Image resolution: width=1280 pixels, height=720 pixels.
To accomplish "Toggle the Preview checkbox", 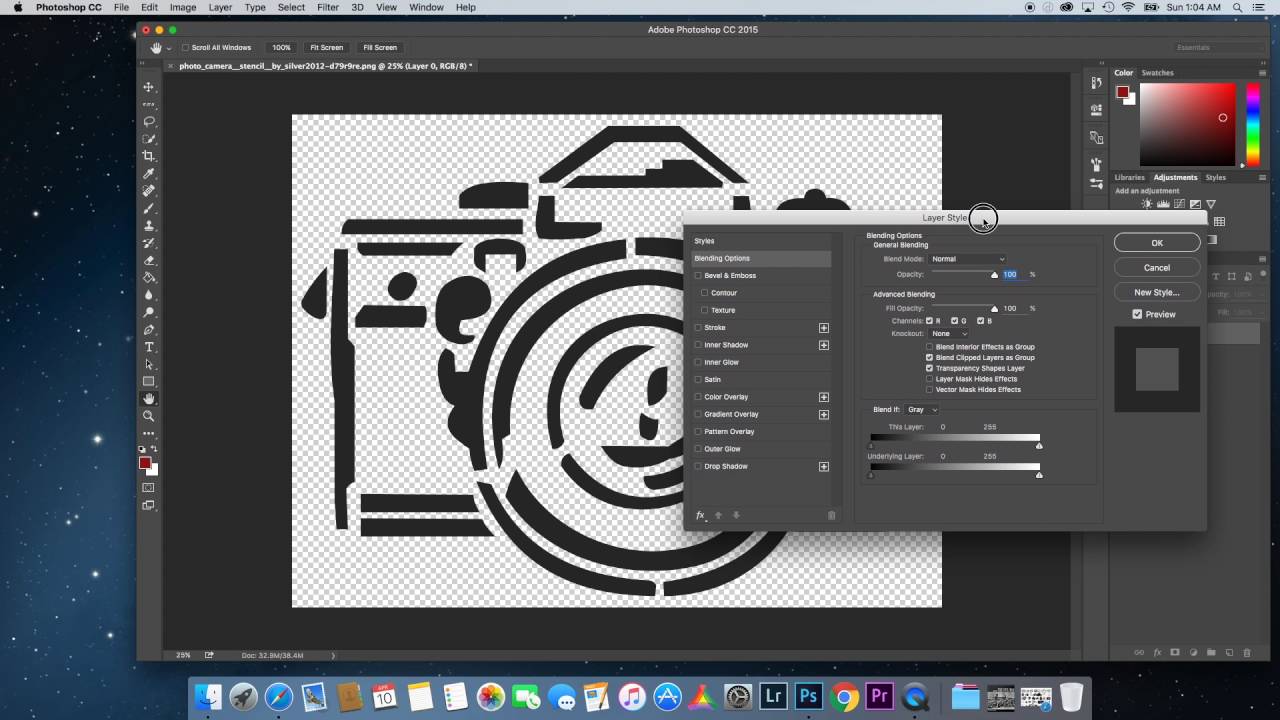I will [x=1137, y=314].
